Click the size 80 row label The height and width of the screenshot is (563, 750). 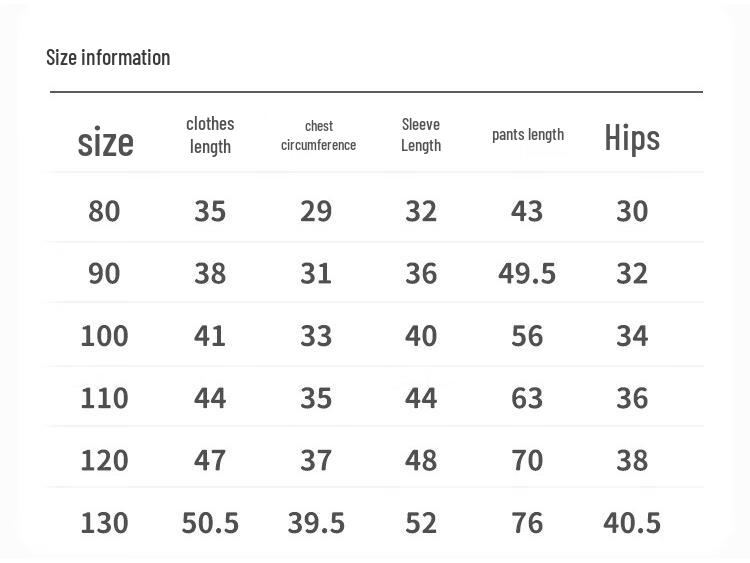point(104,211)
